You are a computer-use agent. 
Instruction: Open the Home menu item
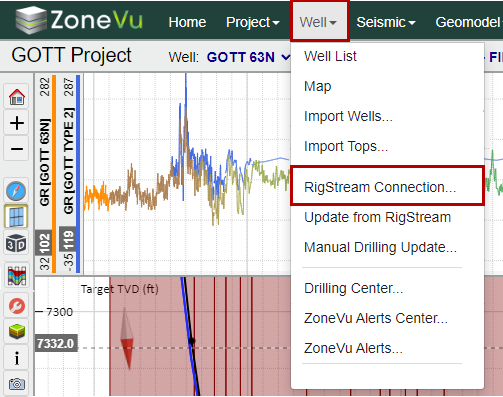point(187,22)
